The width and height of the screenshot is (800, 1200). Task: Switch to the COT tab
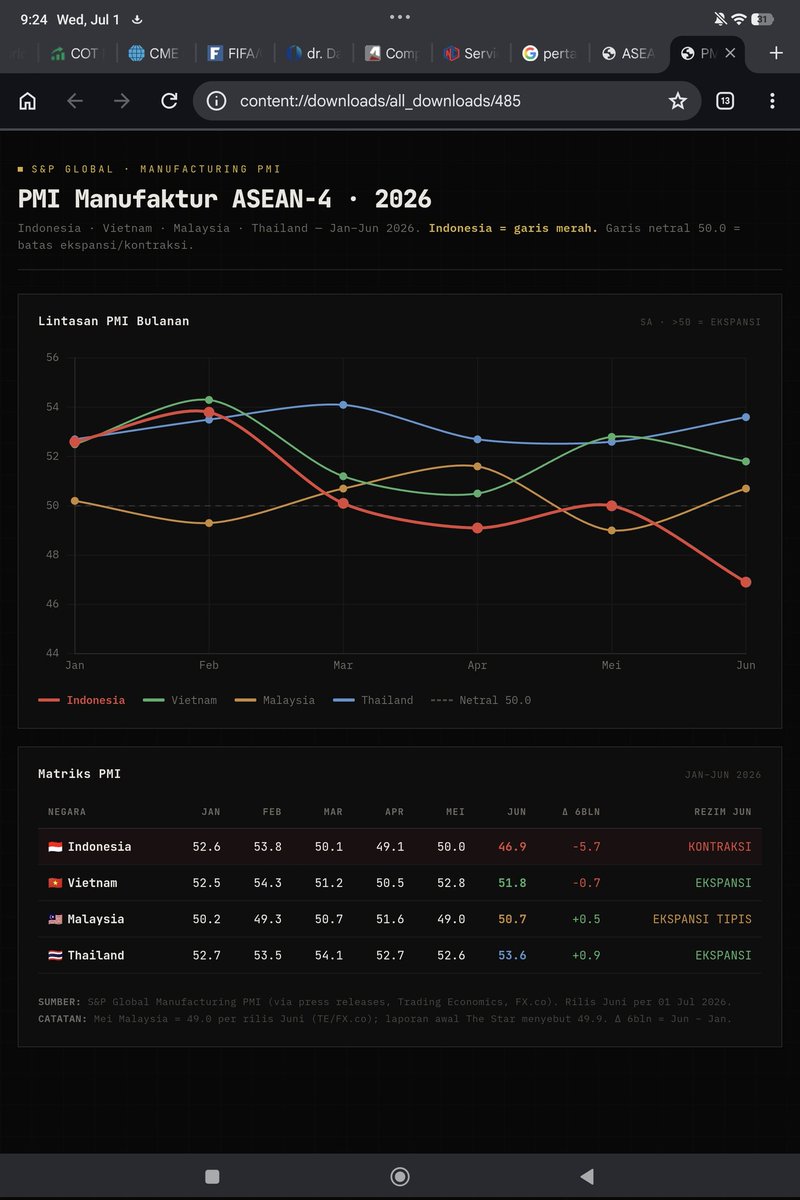tap(76, 53)
